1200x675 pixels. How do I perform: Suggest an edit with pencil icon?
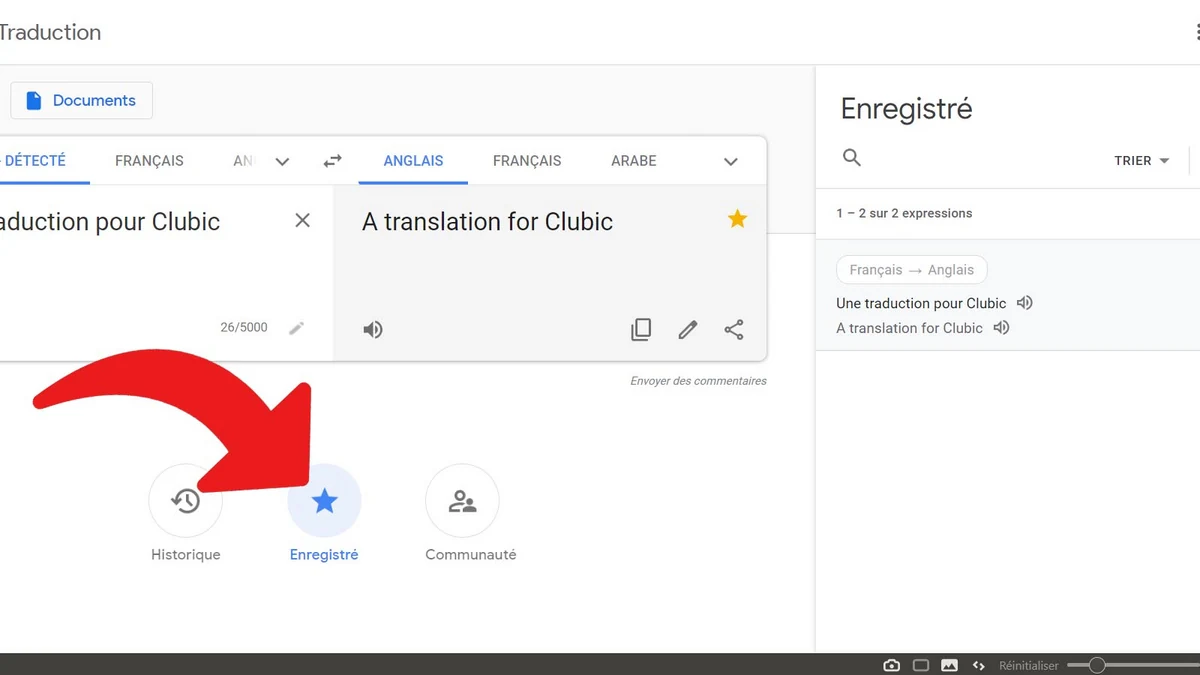click(x=688, y=330)
